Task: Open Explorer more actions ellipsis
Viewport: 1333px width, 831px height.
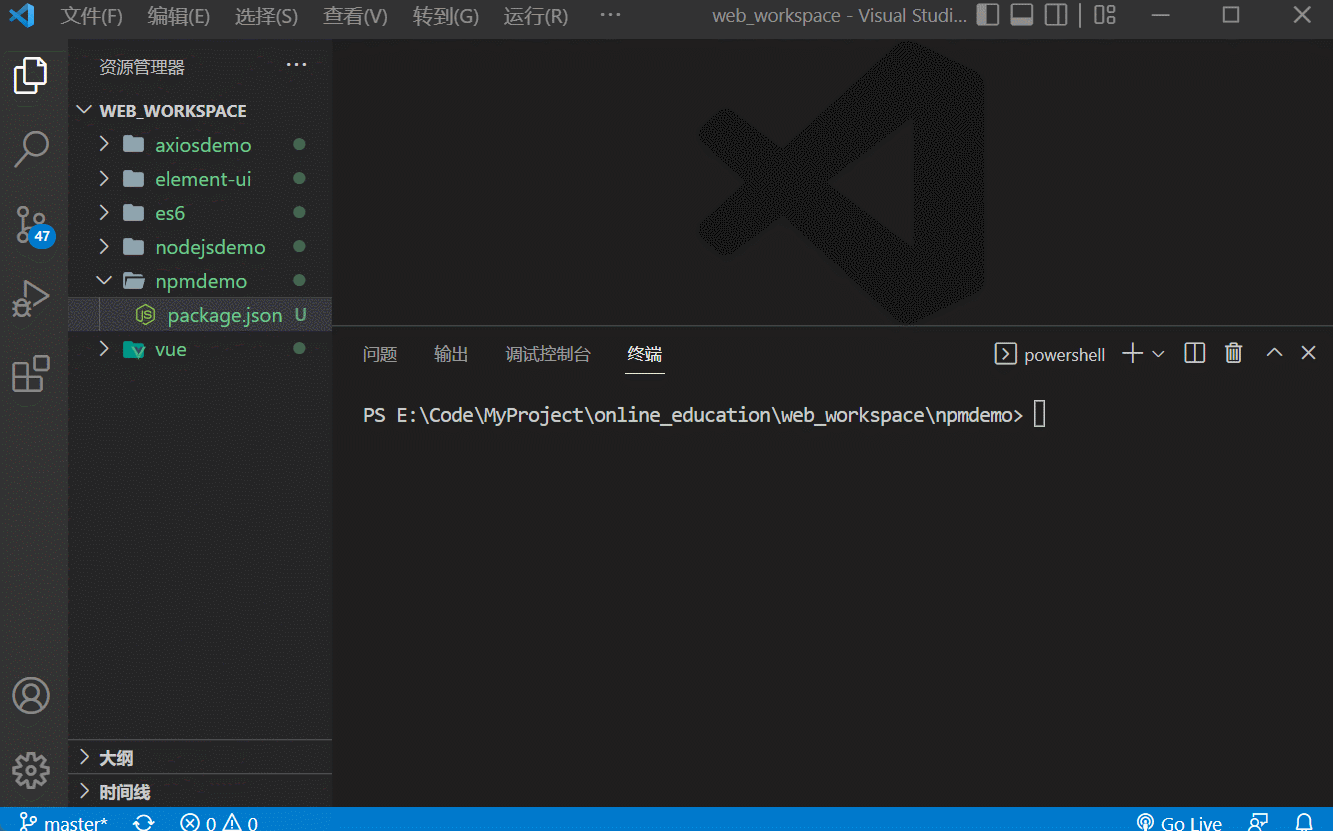Action: pos(297,66)
